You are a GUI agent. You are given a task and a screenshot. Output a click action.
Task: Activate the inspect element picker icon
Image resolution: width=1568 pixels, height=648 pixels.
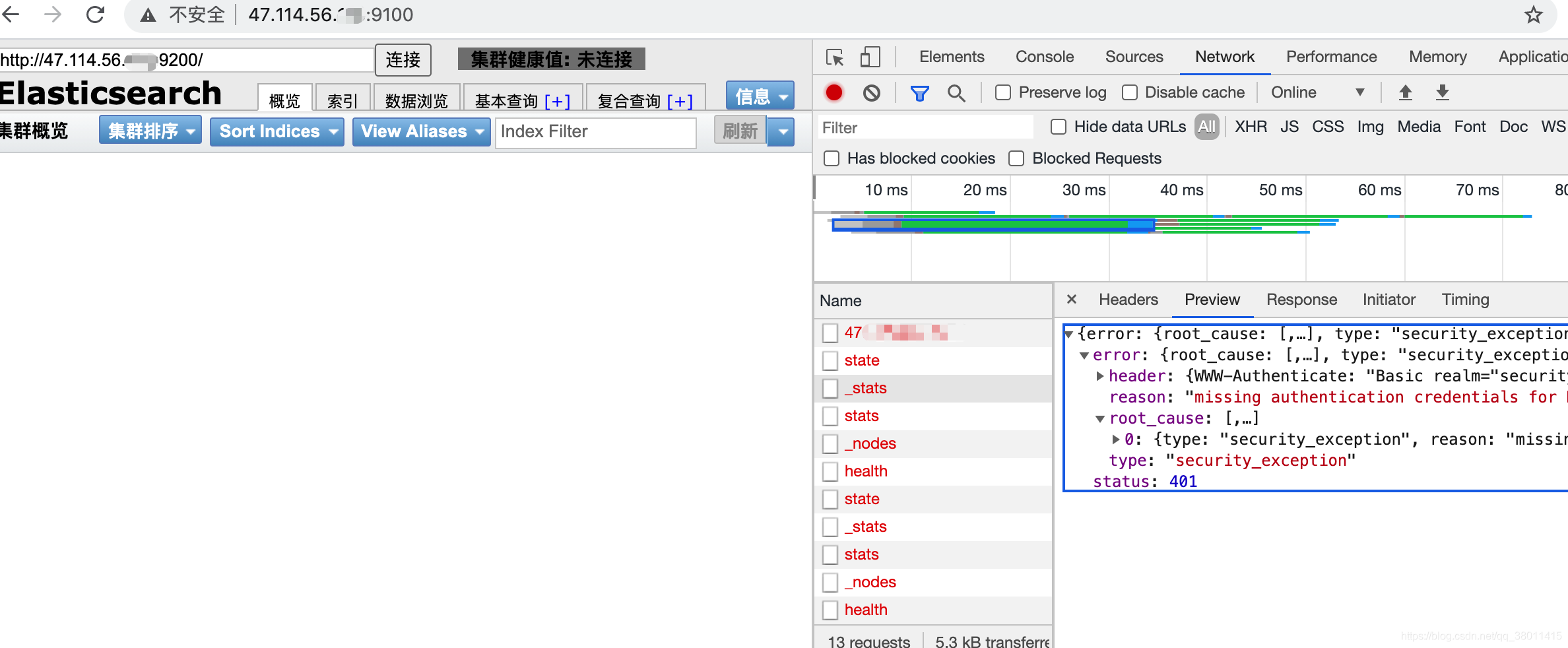[x=835, y=57]
